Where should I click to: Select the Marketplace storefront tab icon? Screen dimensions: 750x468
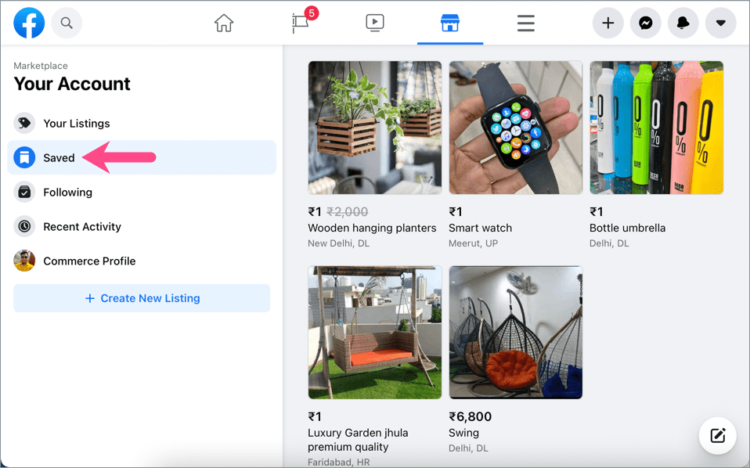tap(450, 22)
